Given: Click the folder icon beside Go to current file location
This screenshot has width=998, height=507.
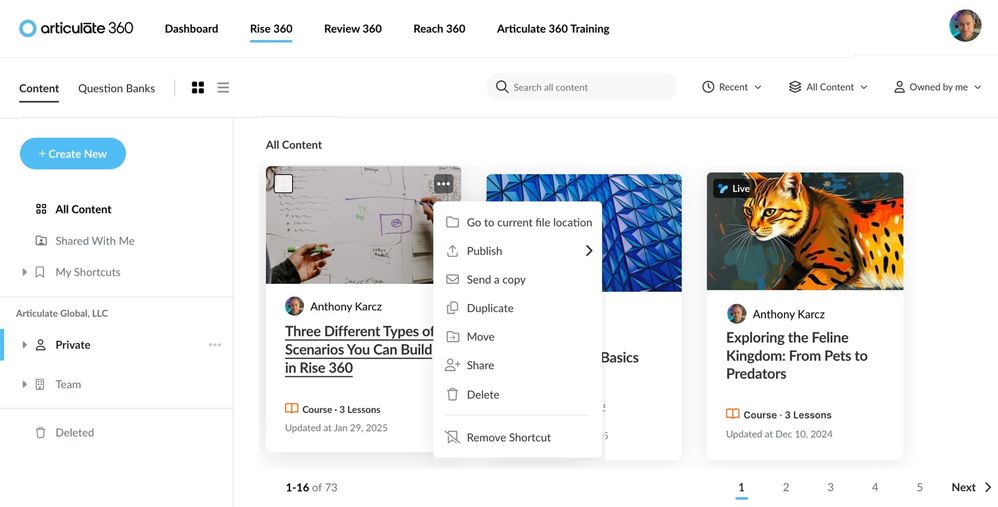Looking at the screenshot, I should click(x=453, y=223).
